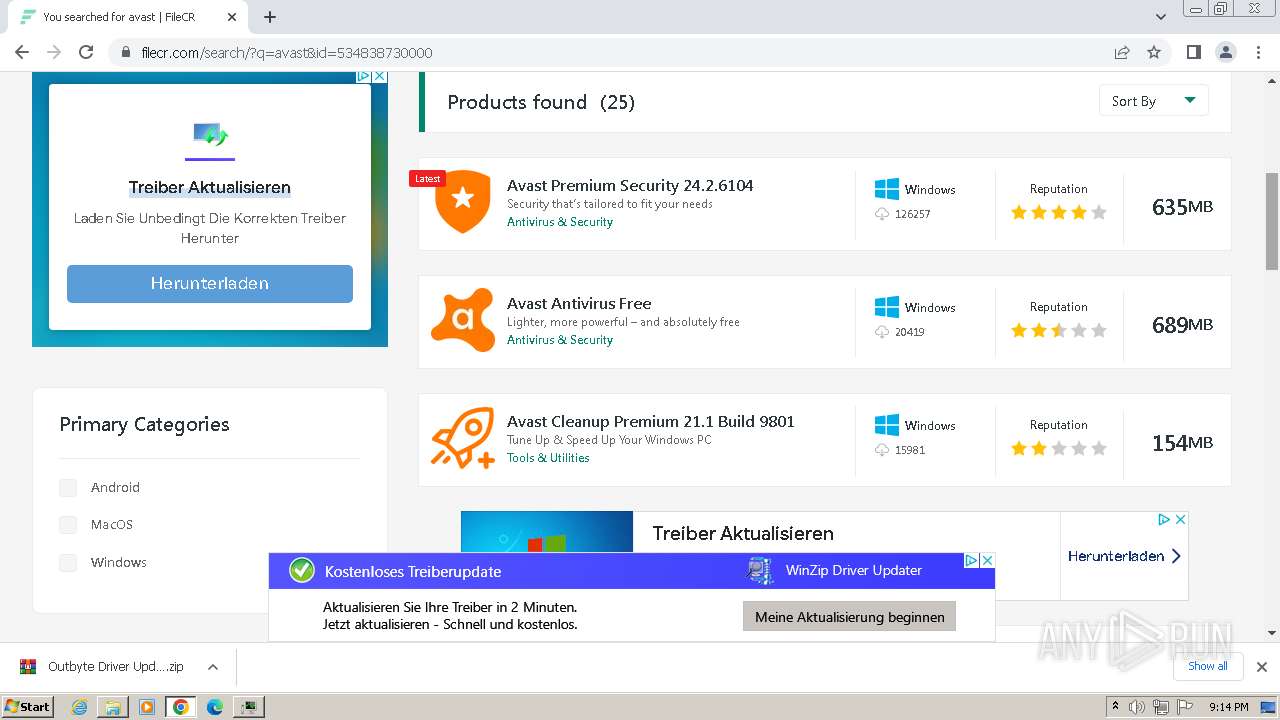Viewport: 1280px width, 720px height.
Task: Click the Avast Antivirus Free orange logo
Action: coord(462,320)
